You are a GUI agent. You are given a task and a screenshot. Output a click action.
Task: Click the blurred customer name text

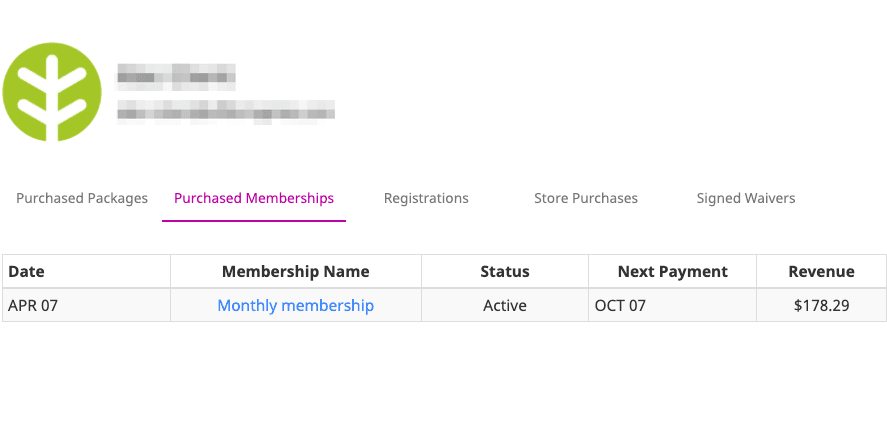coord(176,77)
